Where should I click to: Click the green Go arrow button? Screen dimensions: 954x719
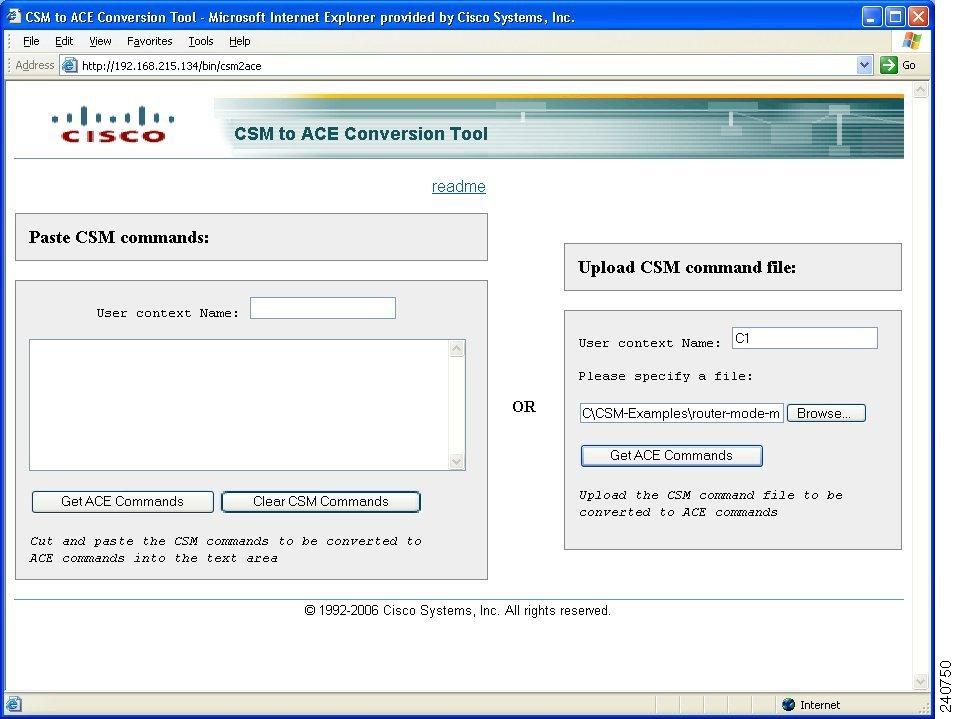(889, 65)
